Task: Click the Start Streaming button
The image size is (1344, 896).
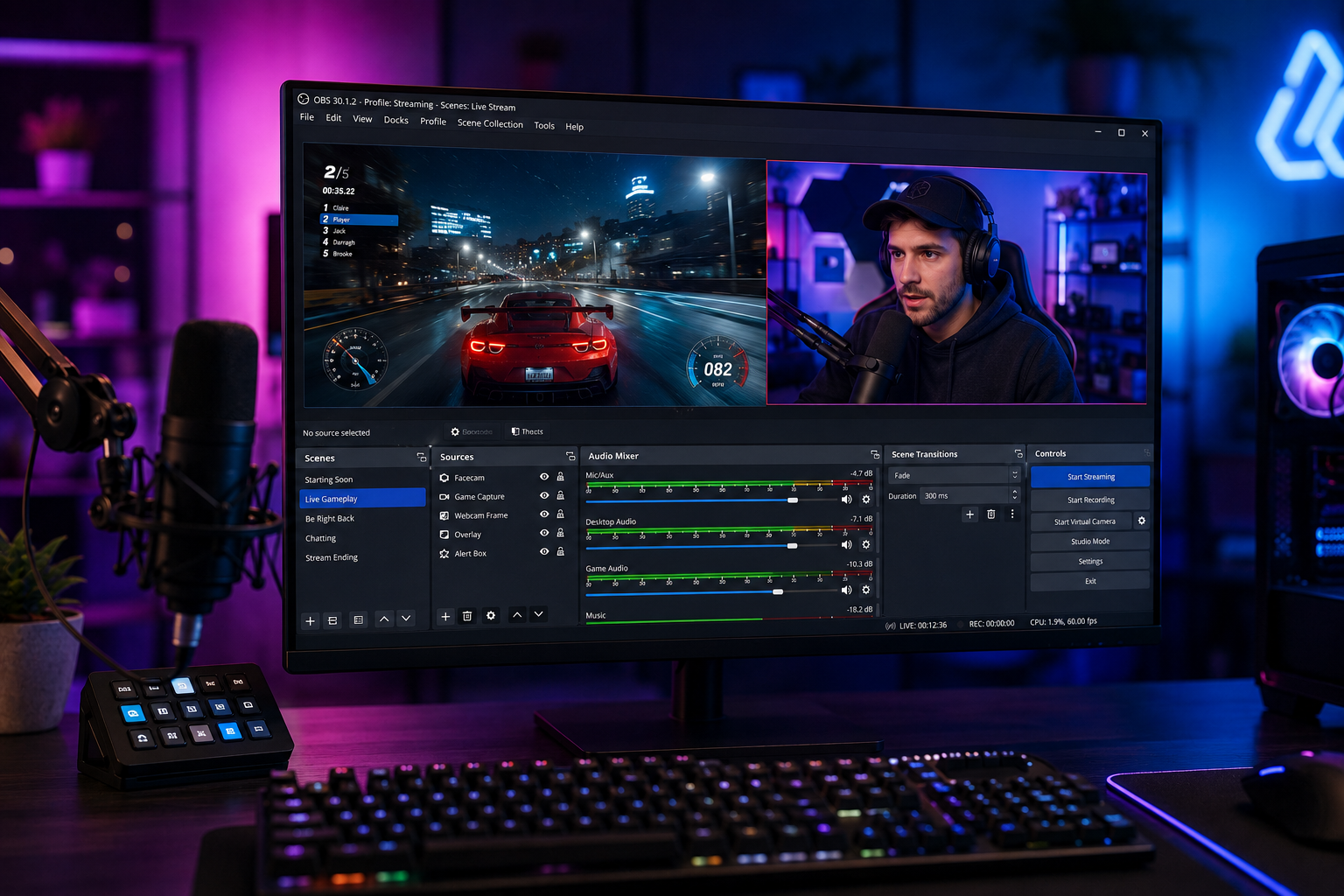Action: click(1090, 477)
